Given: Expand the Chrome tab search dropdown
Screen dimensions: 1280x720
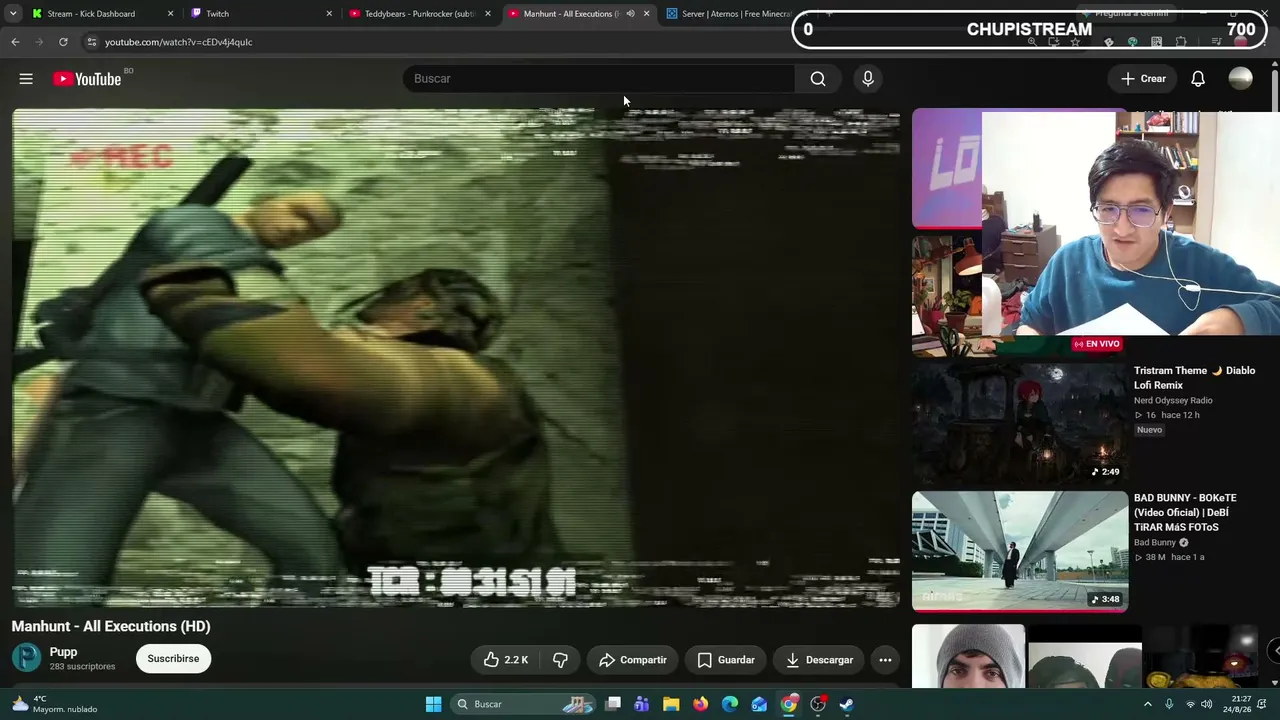Looking at the screenshot, I should click(13, 14).
